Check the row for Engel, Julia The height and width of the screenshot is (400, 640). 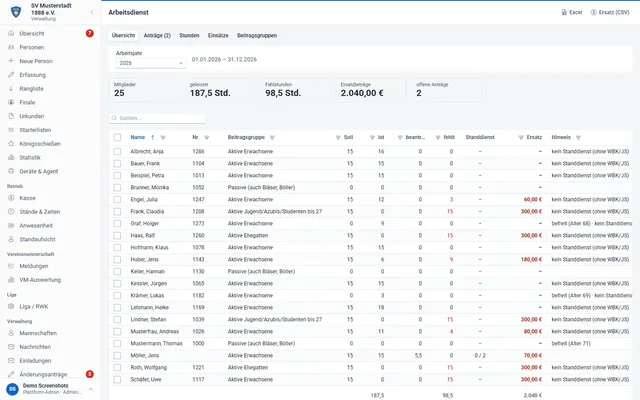(x=117, y=200)
